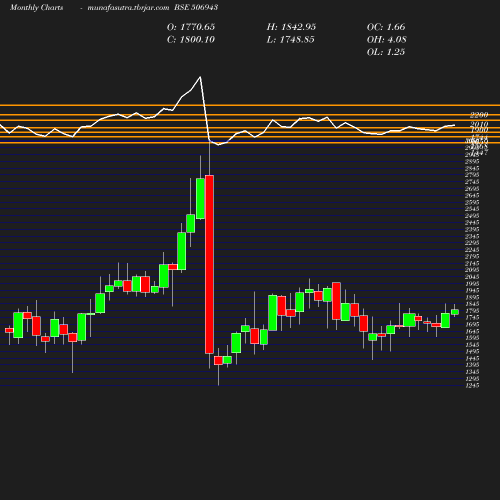Click the 1245 price axis label
This screenshot has height=500, width=500.
click(472, 385)
